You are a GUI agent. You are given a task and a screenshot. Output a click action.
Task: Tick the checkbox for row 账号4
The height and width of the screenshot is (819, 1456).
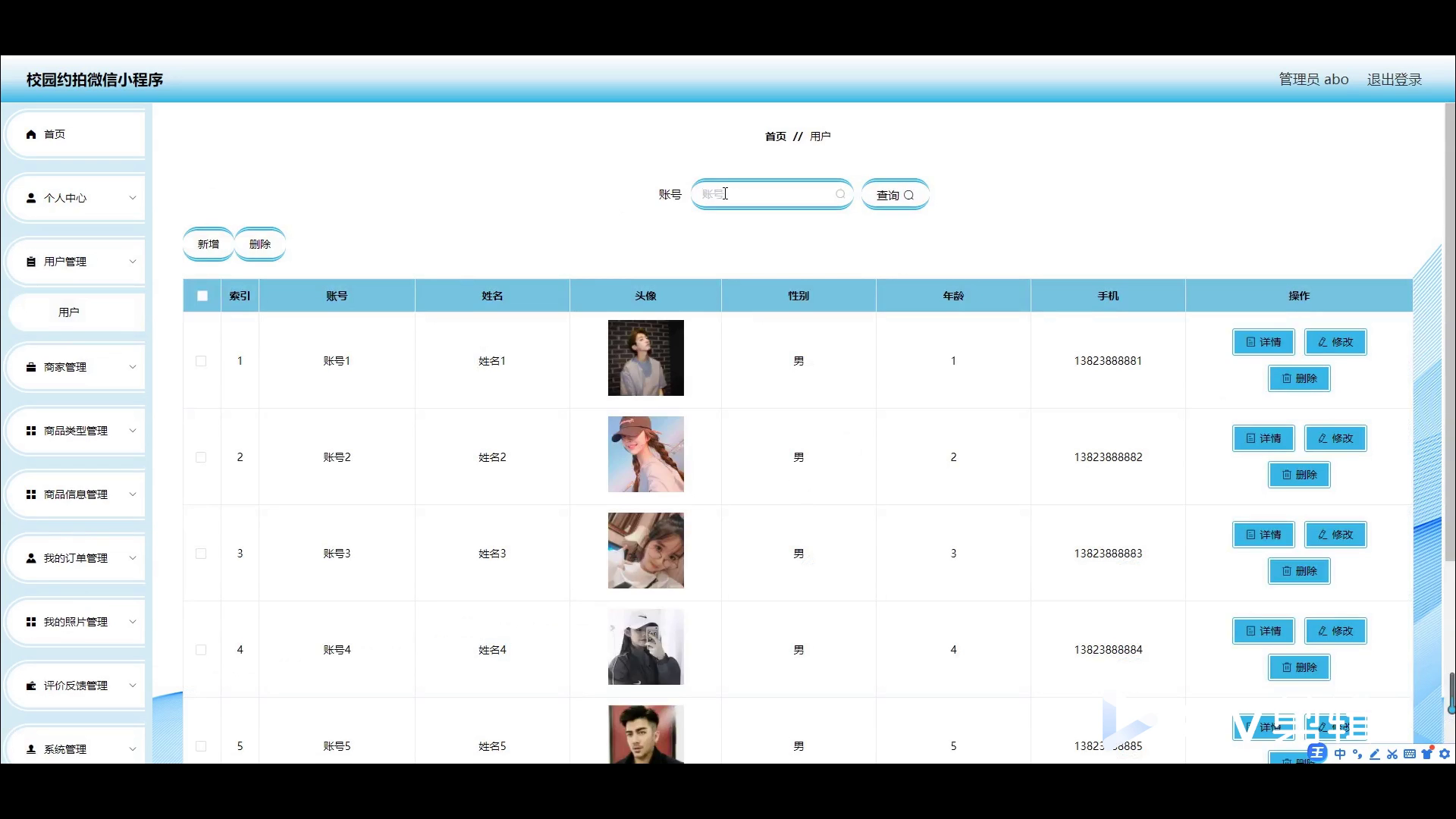tap(201, 650)
